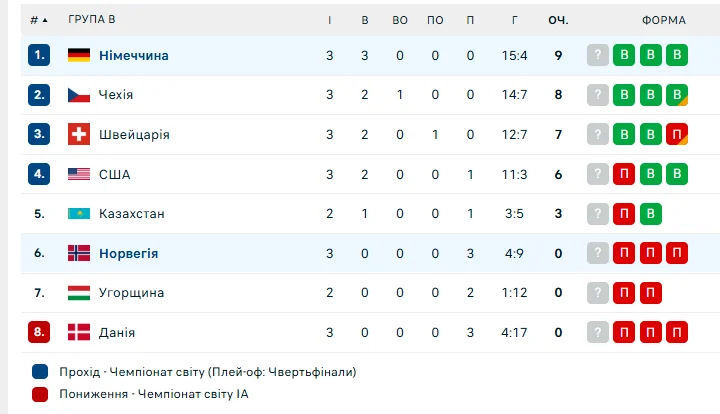Viewport: 720px width, 414px height.
Task: Click Germany's grey question-mark upcoming match badge
Action: (x=598, y=55)
